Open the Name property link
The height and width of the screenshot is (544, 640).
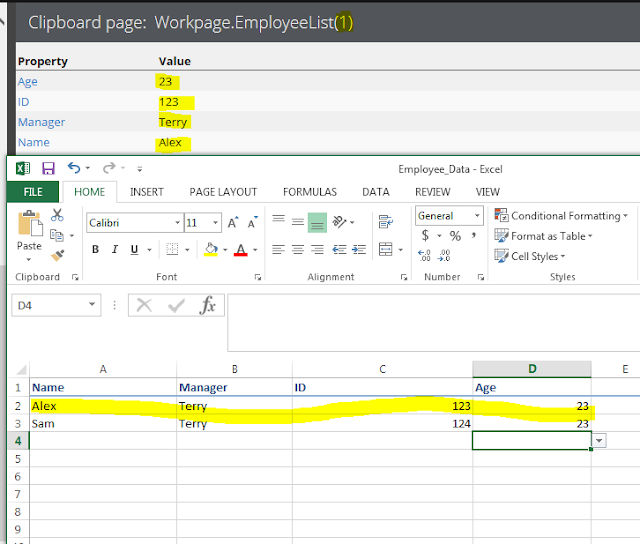33,142
